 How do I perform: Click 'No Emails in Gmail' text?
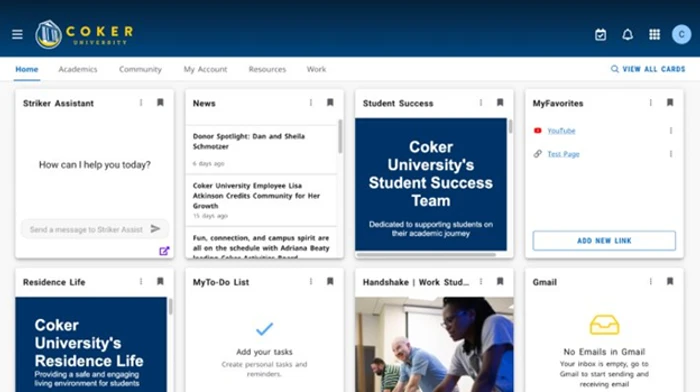(x=604, y=352)
